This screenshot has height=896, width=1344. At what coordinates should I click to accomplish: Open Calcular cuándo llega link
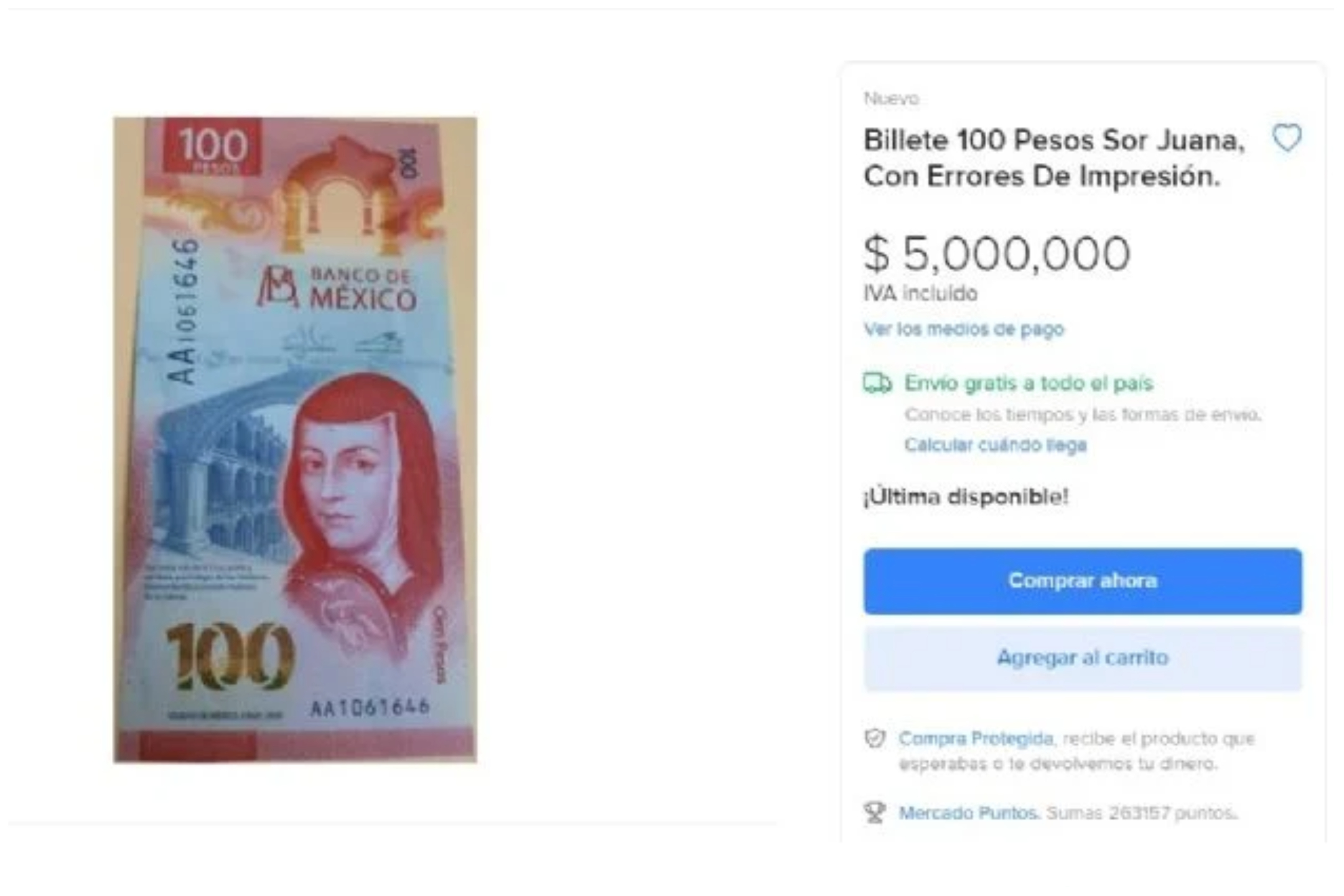click(996, 445)
